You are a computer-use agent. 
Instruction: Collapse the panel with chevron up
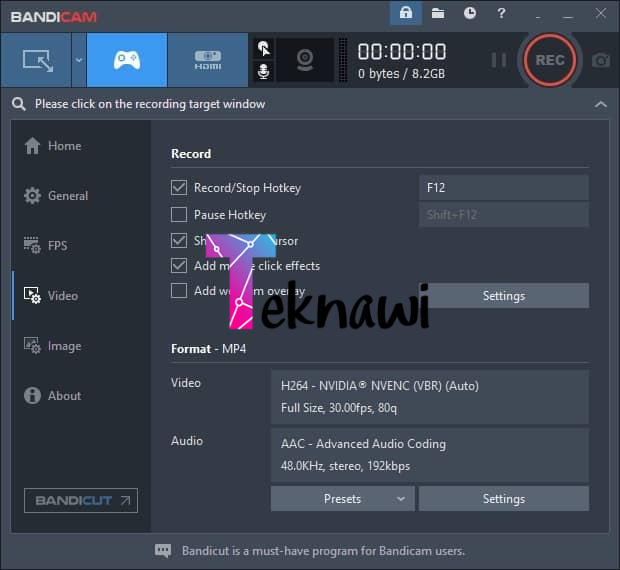[601, 104]
